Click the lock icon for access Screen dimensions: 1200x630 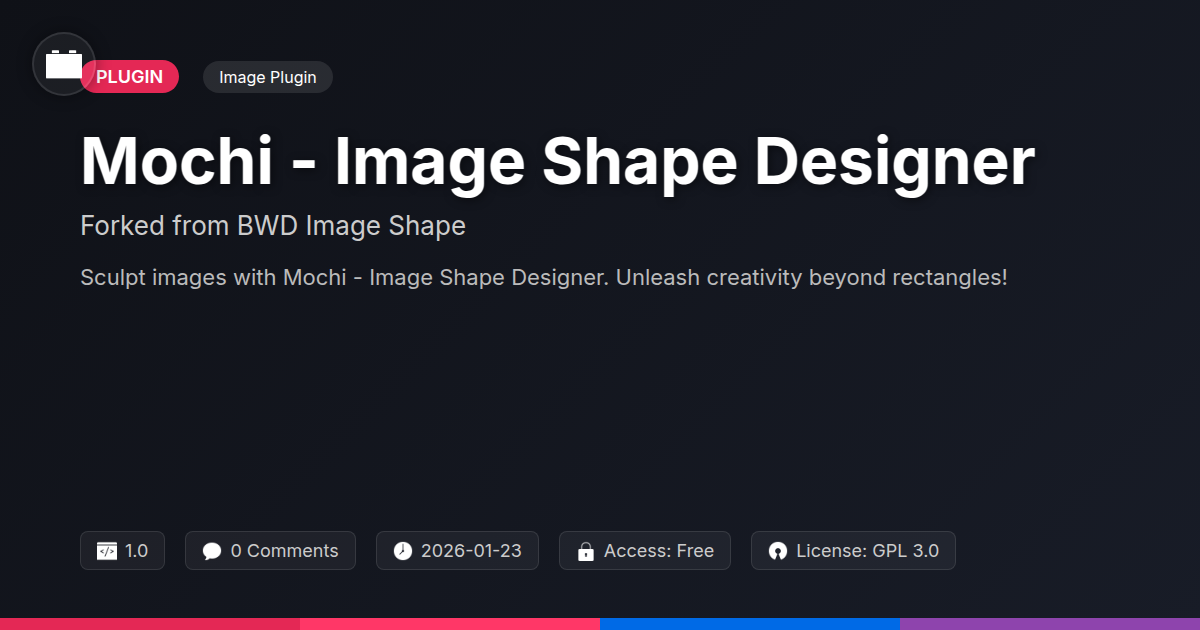point(585,551)
